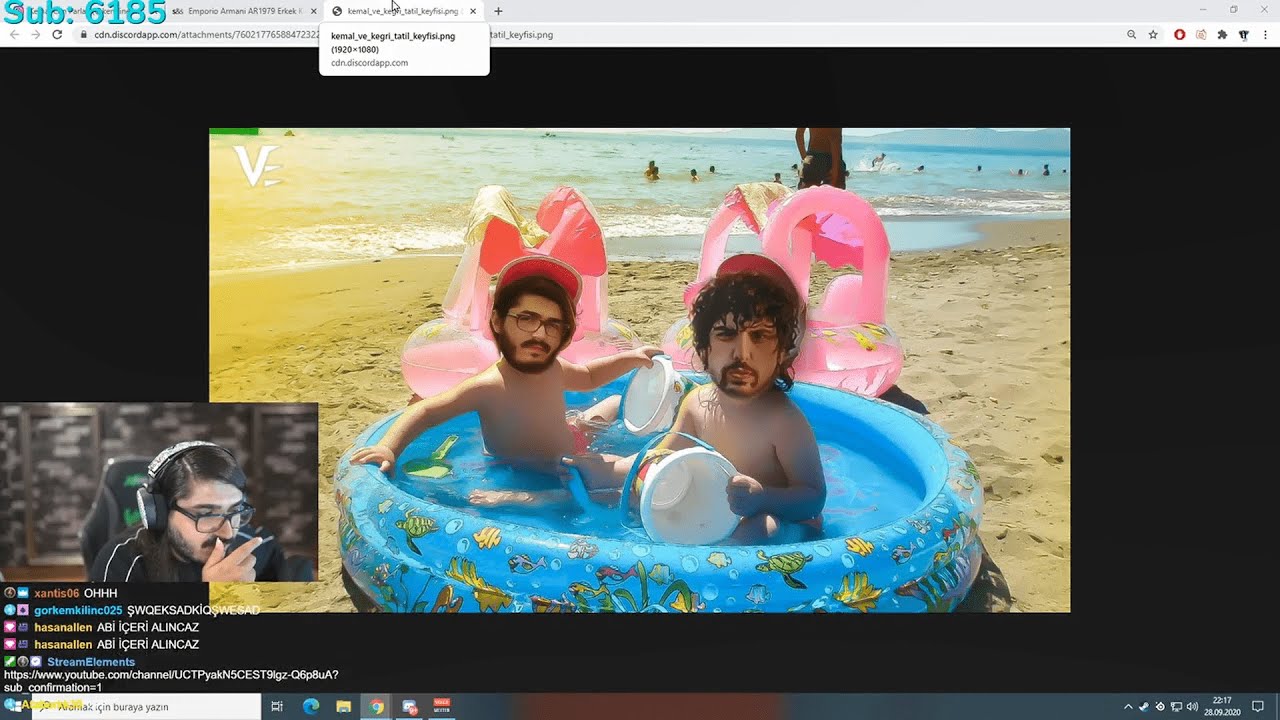Open the Extensions puzzle-piece menu
Image resolution: width=1280 pixels, height=720 pixels.
click(x=1222, y=35)
